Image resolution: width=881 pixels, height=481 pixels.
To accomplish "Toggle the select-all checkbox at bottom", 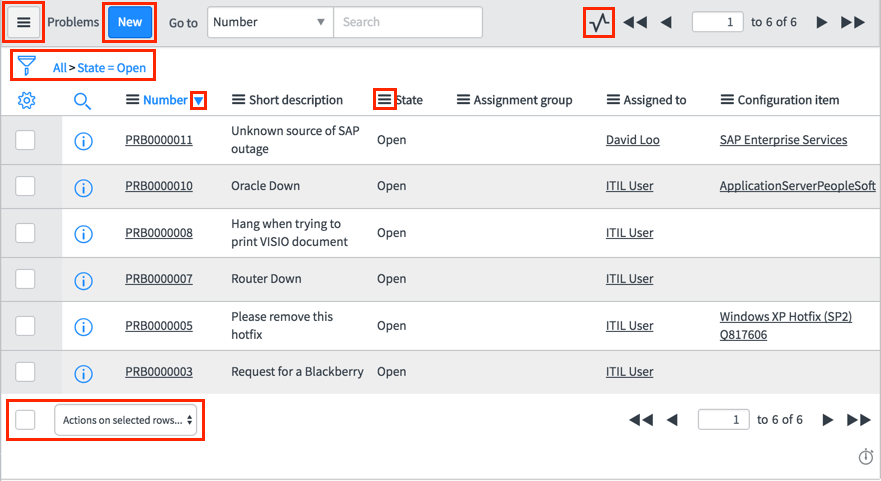I will [x=25, y=420].
